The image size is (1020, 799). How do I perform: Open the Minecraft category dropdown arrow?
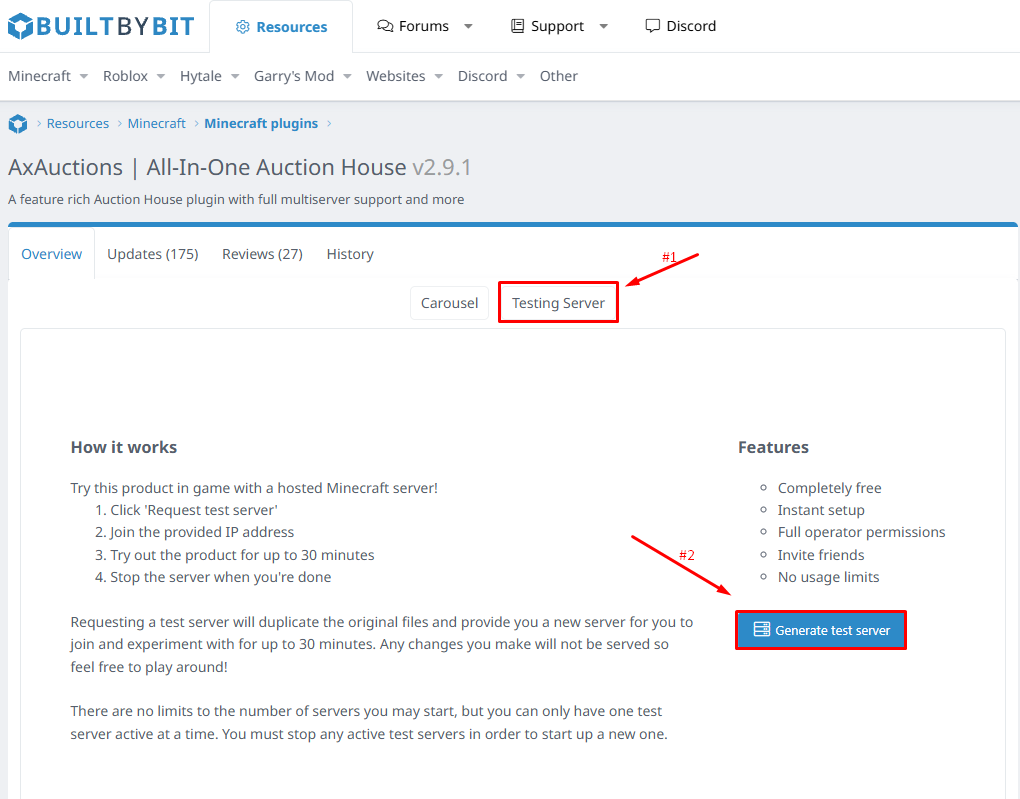84,76
